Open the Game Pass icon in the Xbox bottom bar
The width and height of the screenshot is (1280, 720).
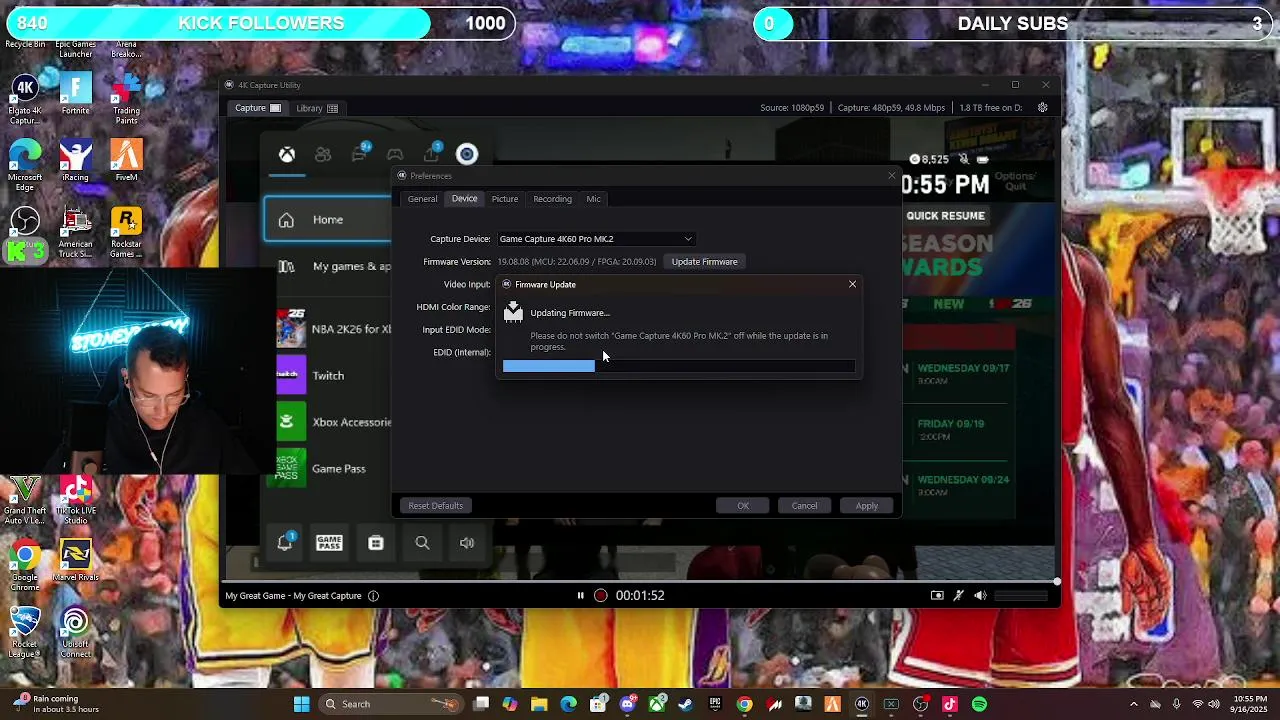(329, 543)
